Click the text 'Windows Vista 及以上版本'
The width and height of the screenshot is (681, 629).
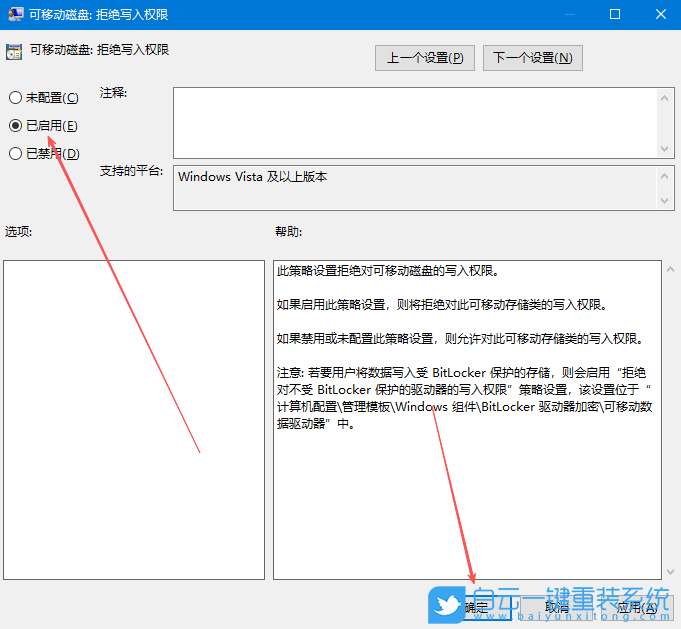252,177
